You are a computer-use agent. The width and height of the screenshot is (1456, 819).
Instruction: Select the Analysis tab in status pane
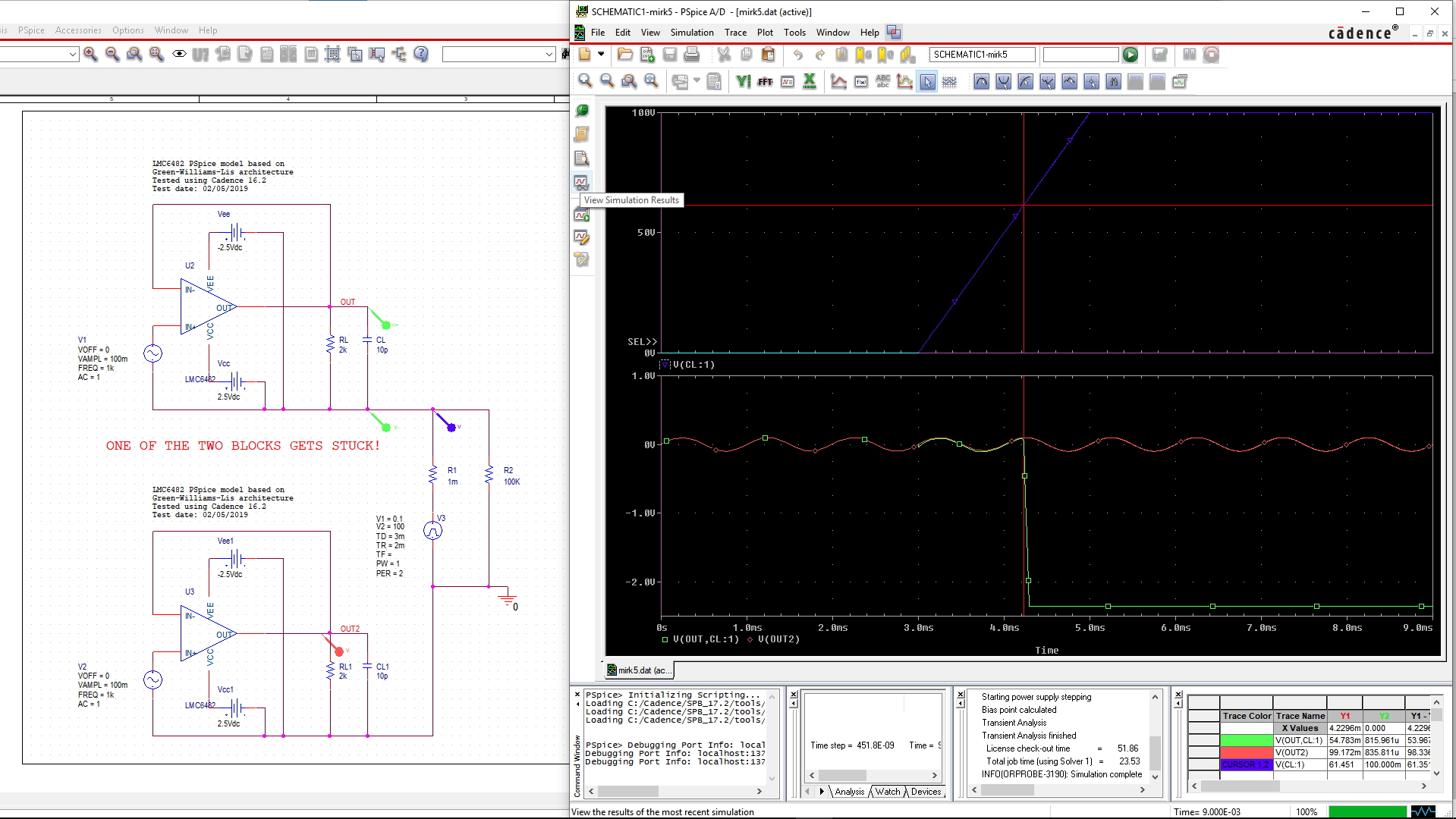coord(849,792)
